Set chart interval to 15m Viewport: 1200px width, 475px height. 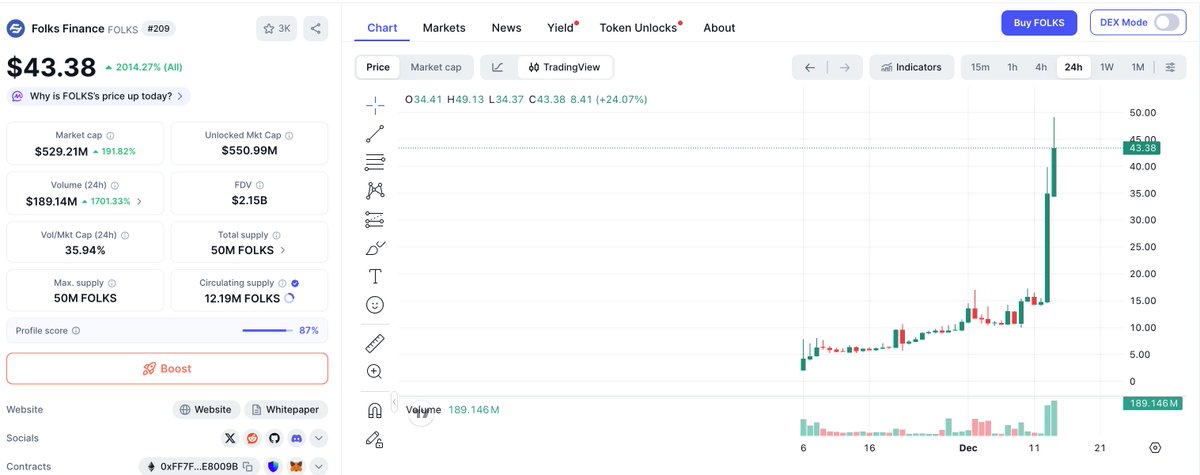(980, 67)
